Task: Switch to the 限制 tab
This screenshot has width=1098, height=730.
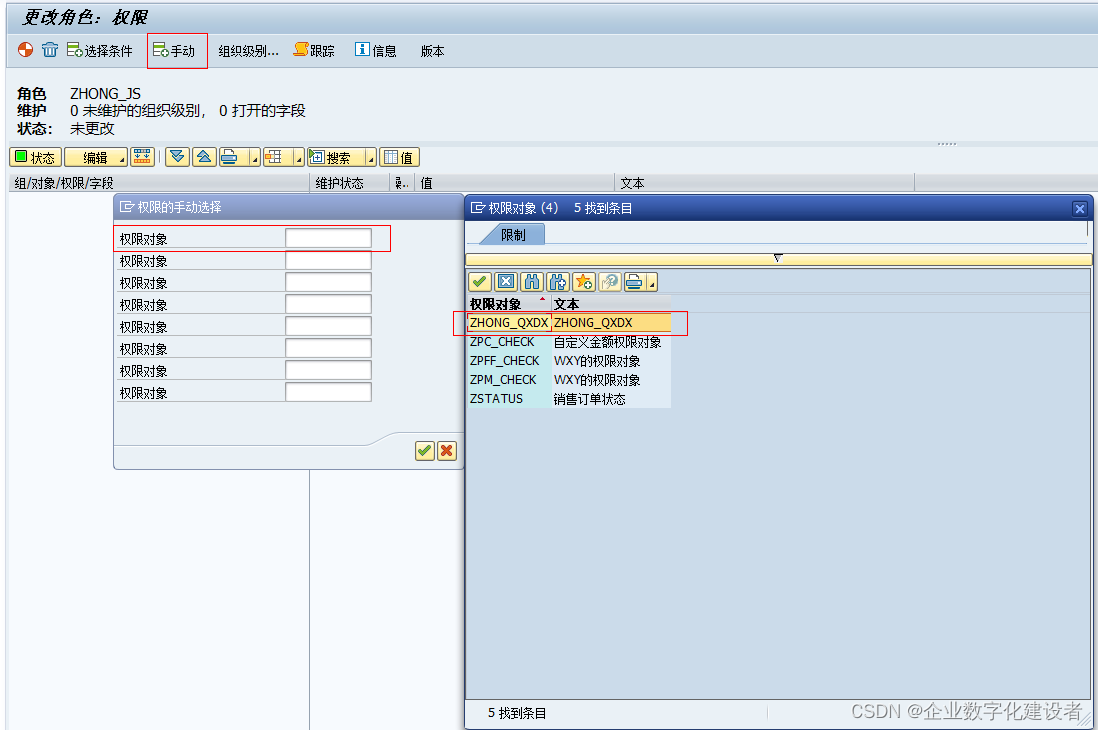Action: pos(516,236)
